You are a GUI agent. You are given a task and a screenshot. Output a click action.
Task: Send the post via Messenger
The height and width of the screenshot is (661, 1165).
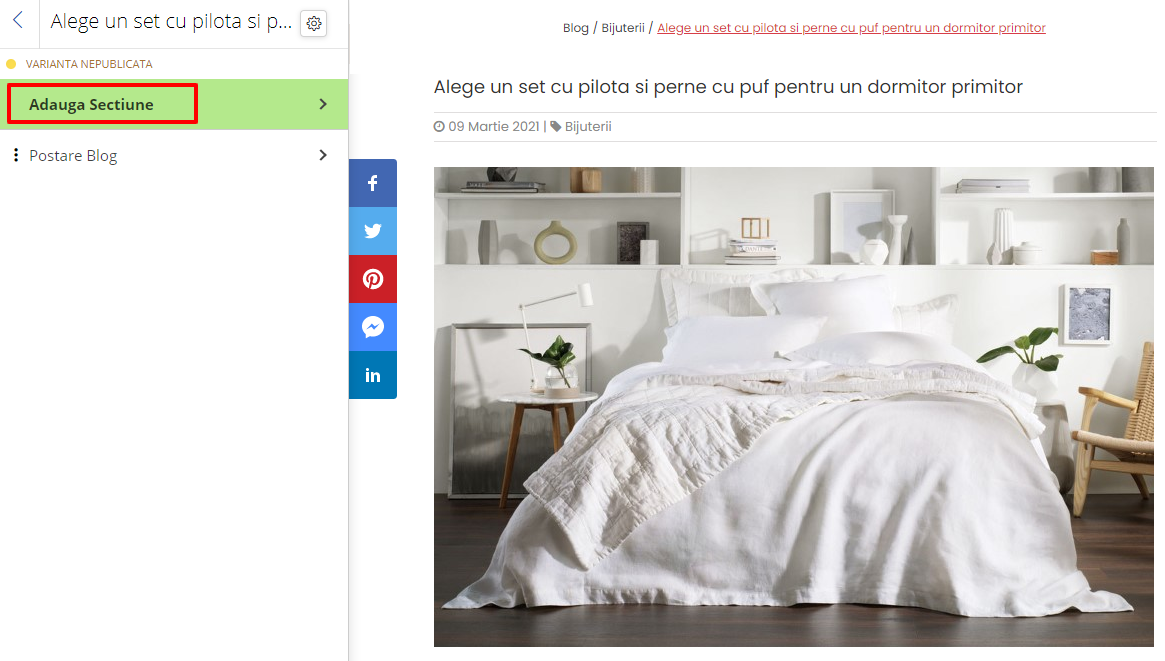point(373,327)
